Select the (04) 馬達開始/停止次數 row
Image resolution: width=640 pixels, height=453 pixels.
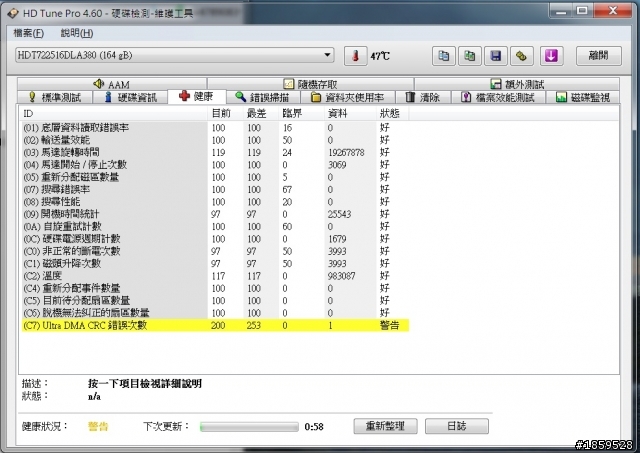[x=215, y=165]
